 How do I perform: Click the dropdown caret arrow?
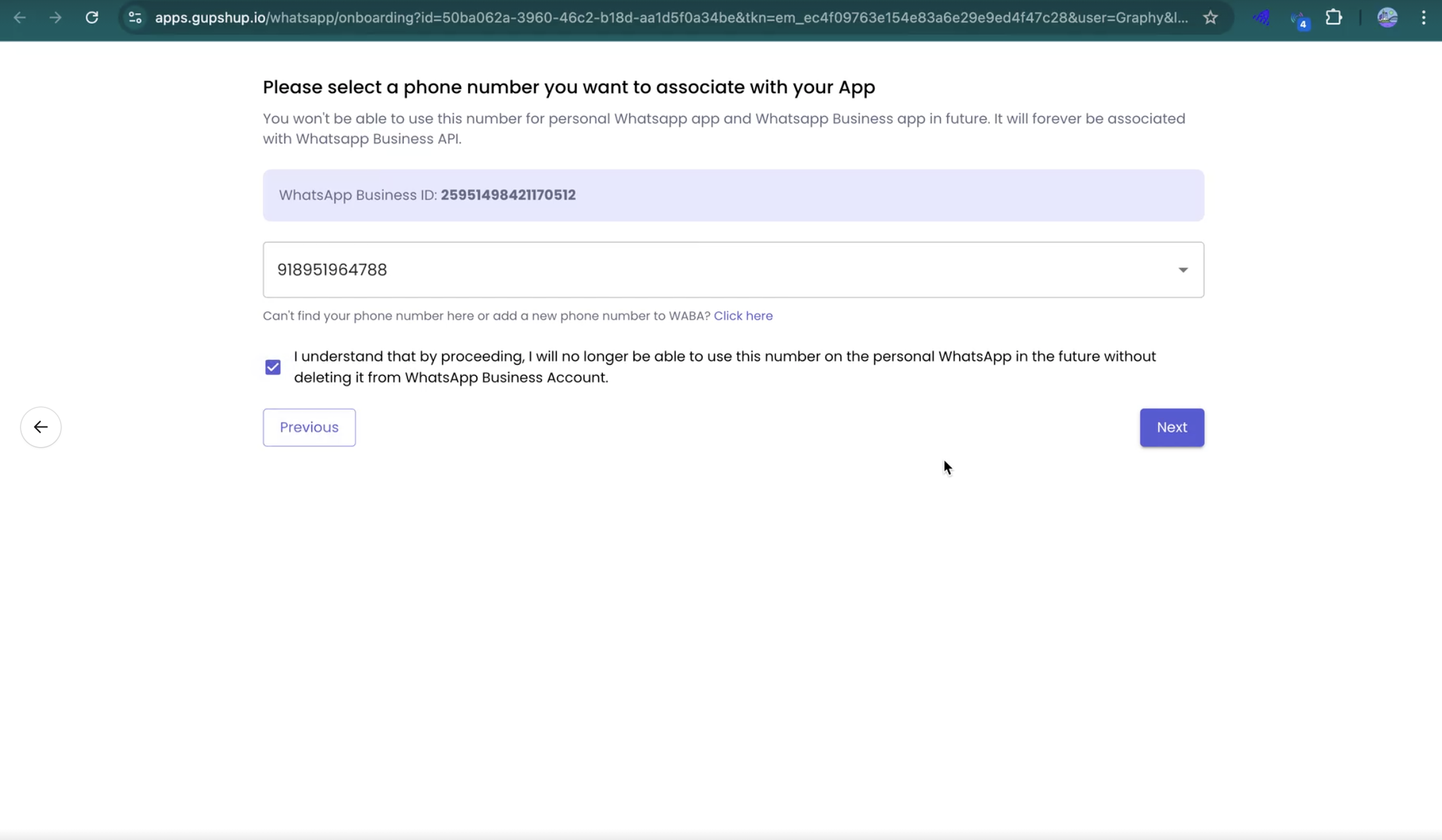point(1183,270)
